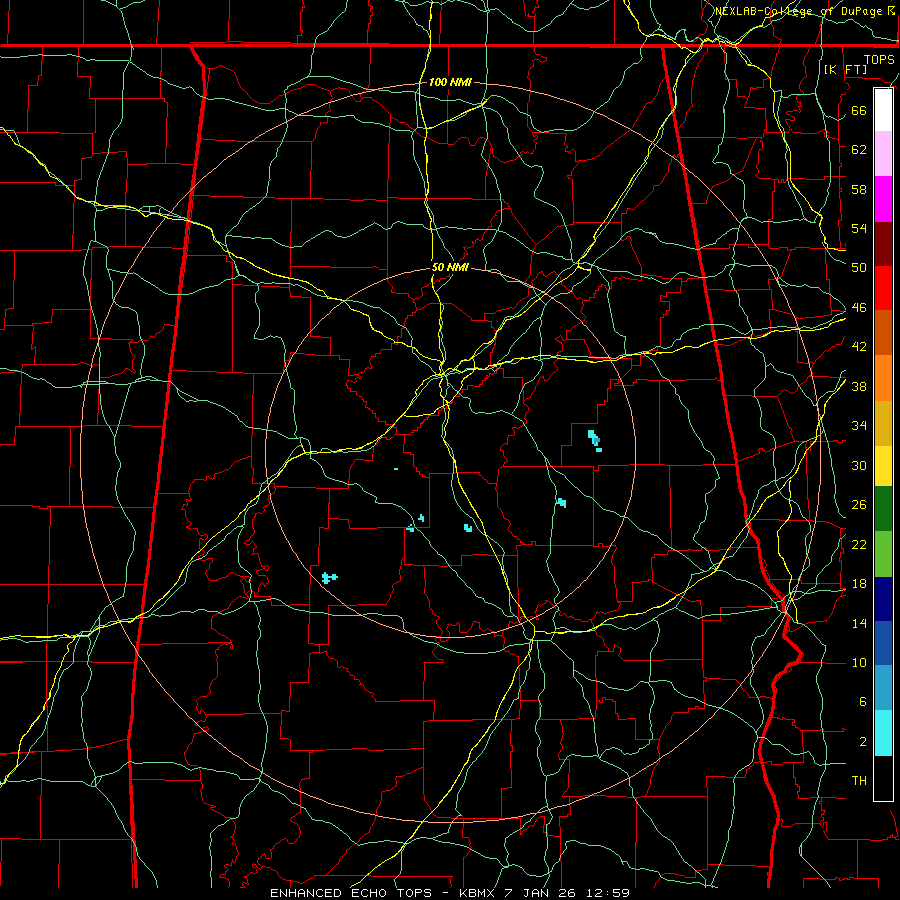The height and width of the screenshot is (900, 900).
Task: Click the legend value "26"
Action: coord(859,505)
